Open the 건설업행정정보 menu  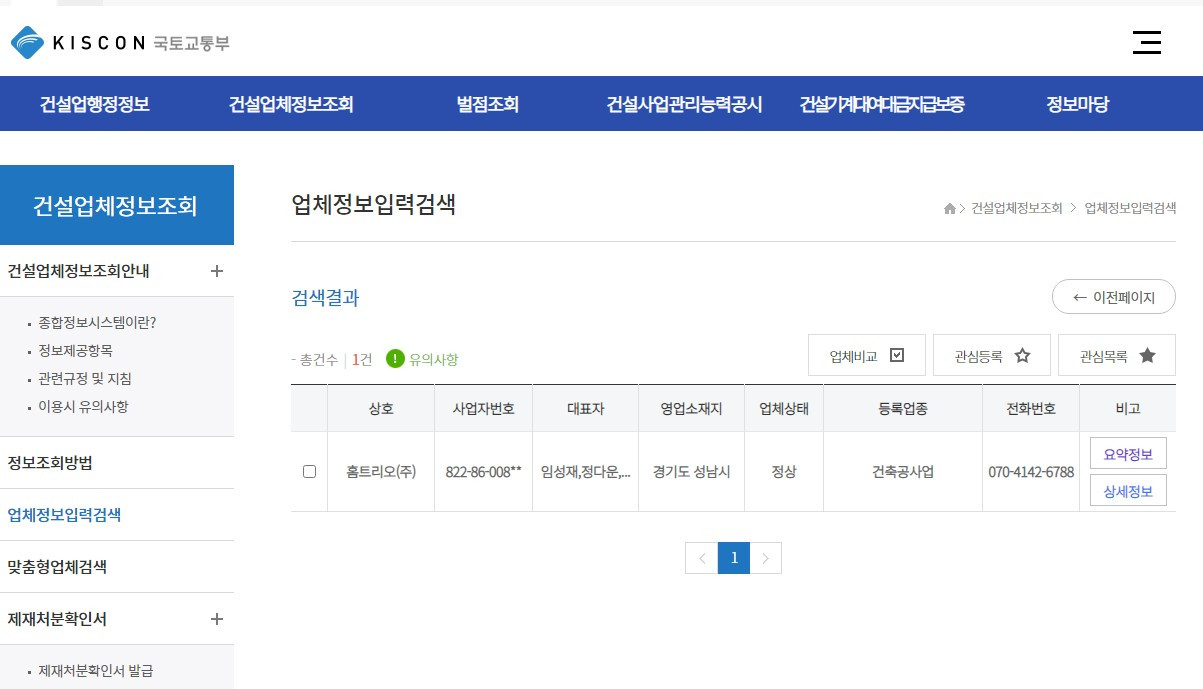tap(94, 104)
